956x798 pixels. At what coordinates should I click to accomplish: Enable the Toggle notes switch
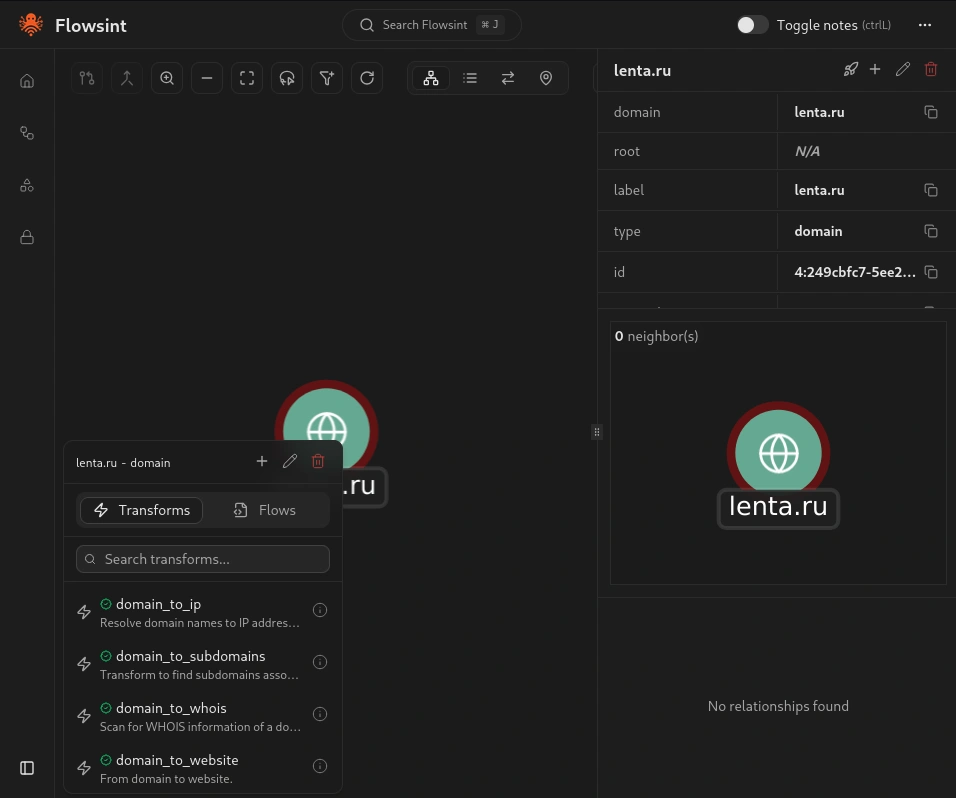pos(753,25)
